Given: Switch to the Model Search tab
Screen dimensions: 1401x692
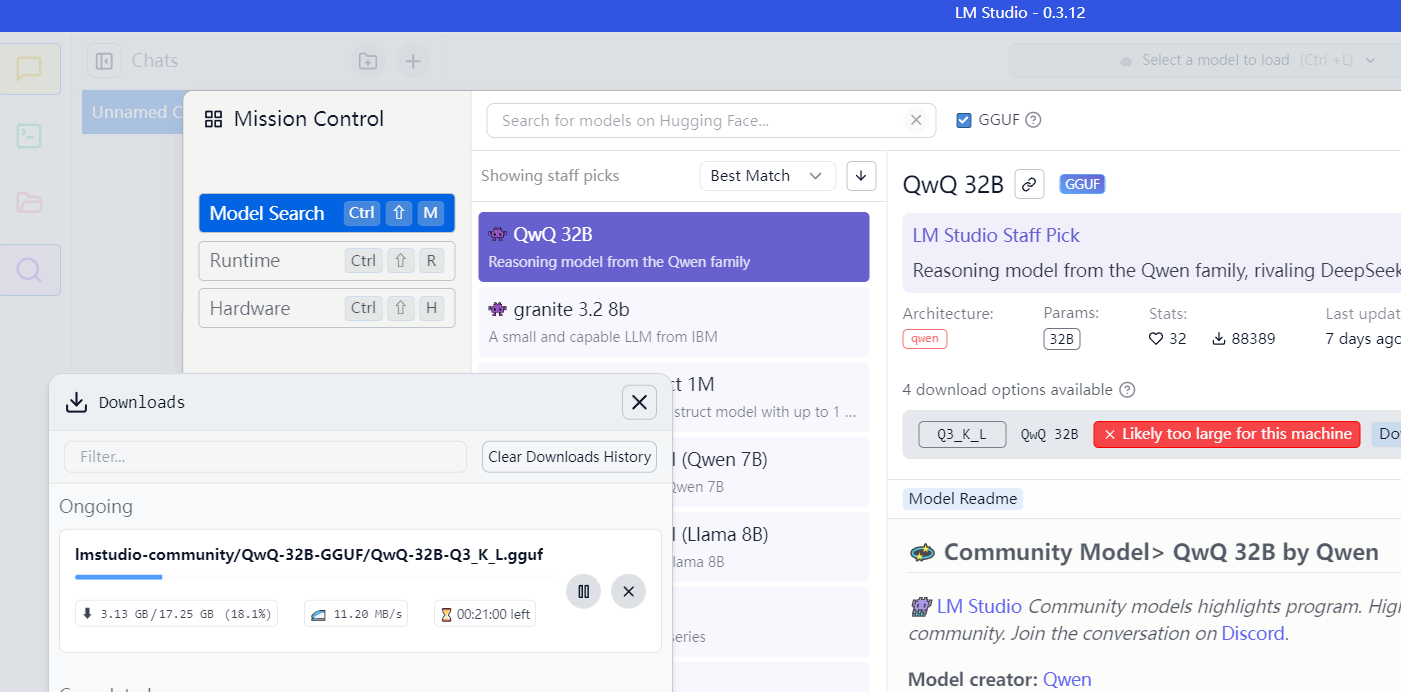Looking at the screenshot, I should click(x=327, y=213).
